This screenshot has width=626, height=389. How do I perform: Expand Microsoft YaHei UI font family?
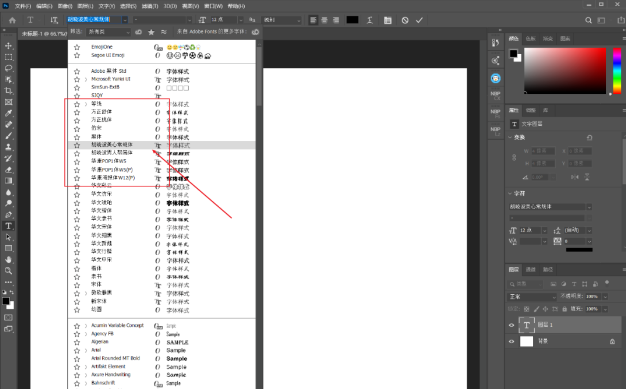86,79
